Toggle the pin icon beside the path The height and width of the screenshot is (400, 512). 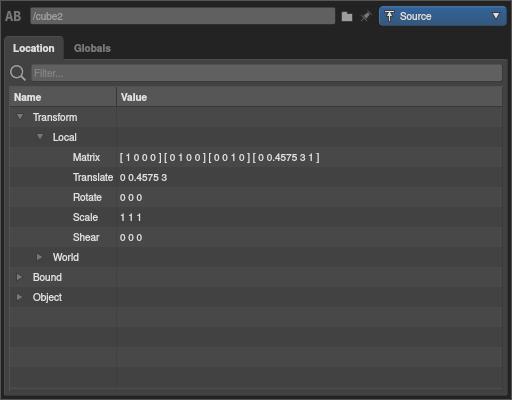(x=366, y=16)
